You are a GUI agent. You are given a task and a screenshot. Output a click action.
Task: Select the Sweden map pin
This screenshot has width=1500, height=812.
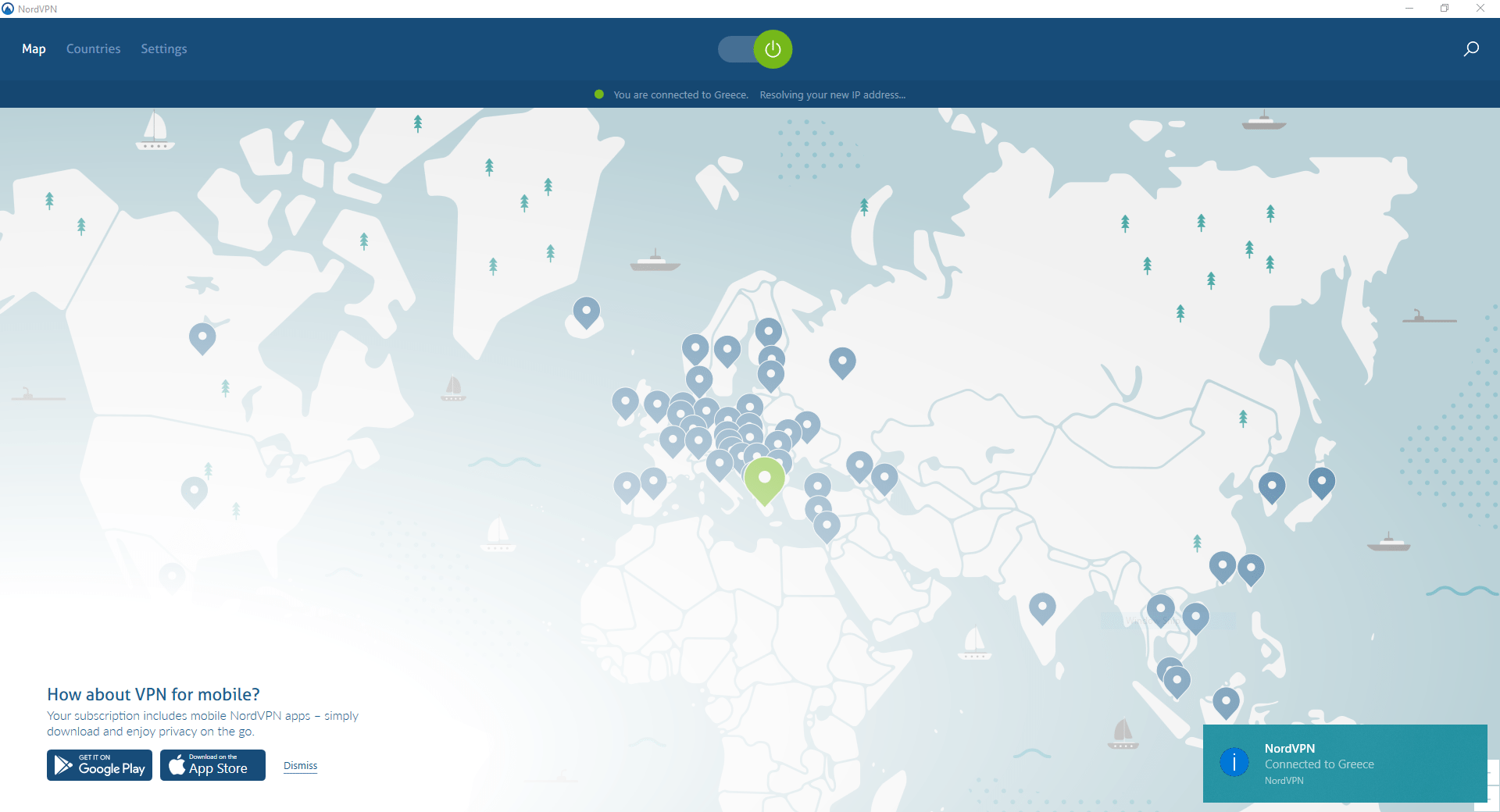(727, 350)
